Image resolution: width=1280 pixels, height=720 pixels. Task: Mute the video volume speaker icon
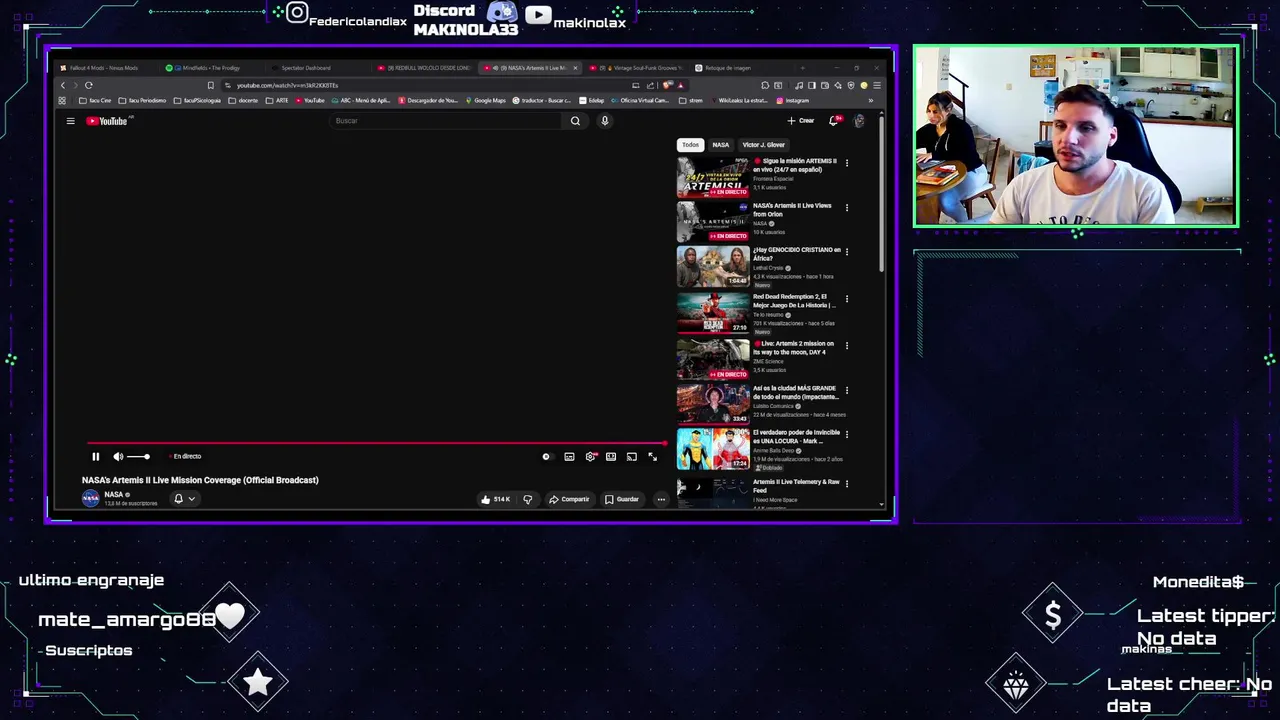118,457
